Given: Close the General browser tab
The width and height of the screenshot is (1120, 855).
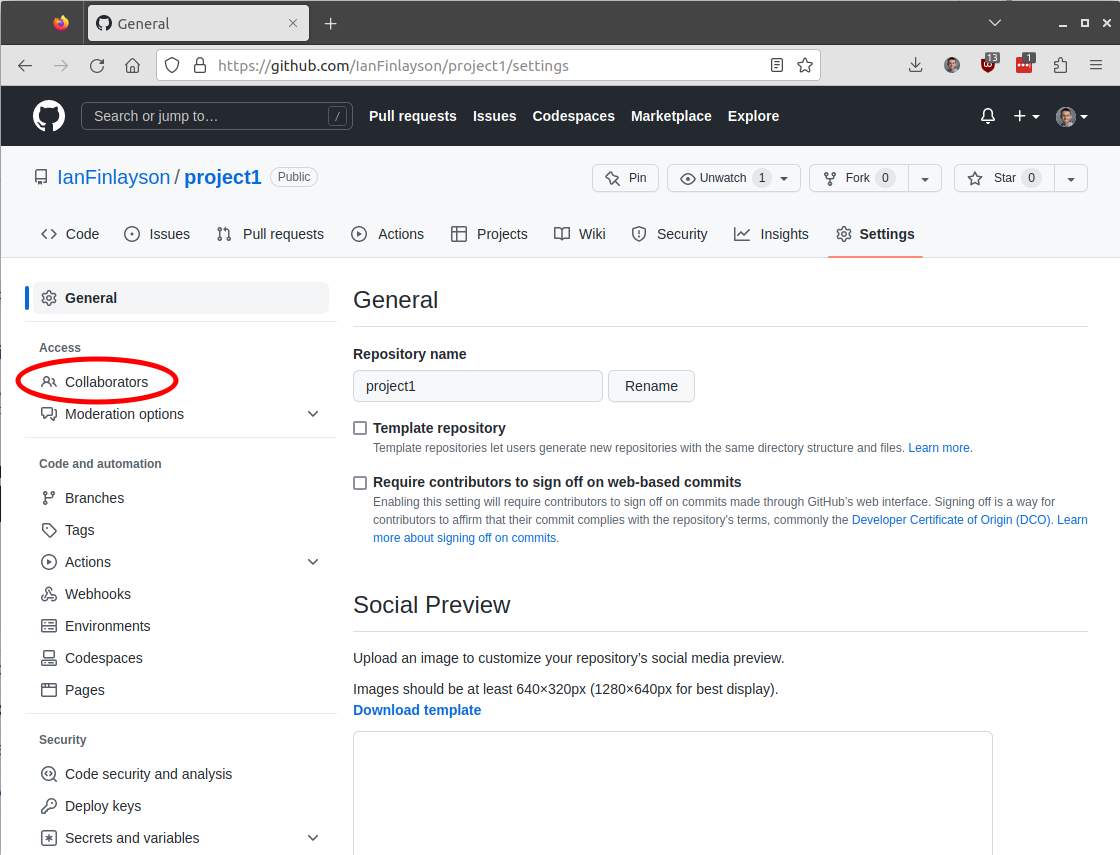Looking at the screenshot, I should (x=293, y=24).
